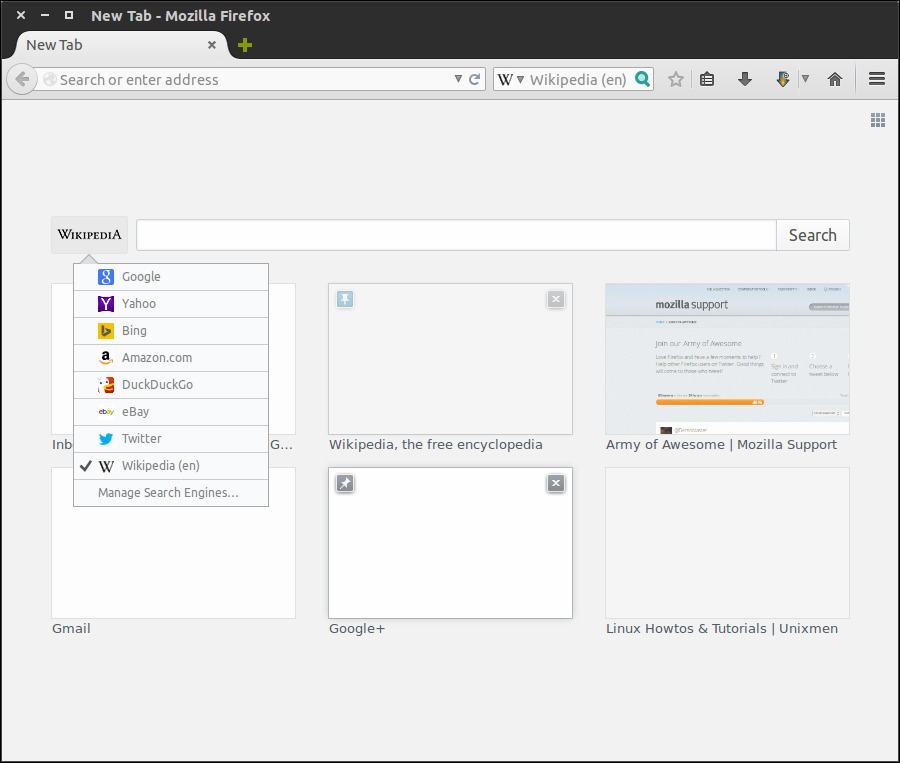This screenshot has width=900, height=763.
Task: Toggle the new tab grid controls icon
Action: [878, 120]
